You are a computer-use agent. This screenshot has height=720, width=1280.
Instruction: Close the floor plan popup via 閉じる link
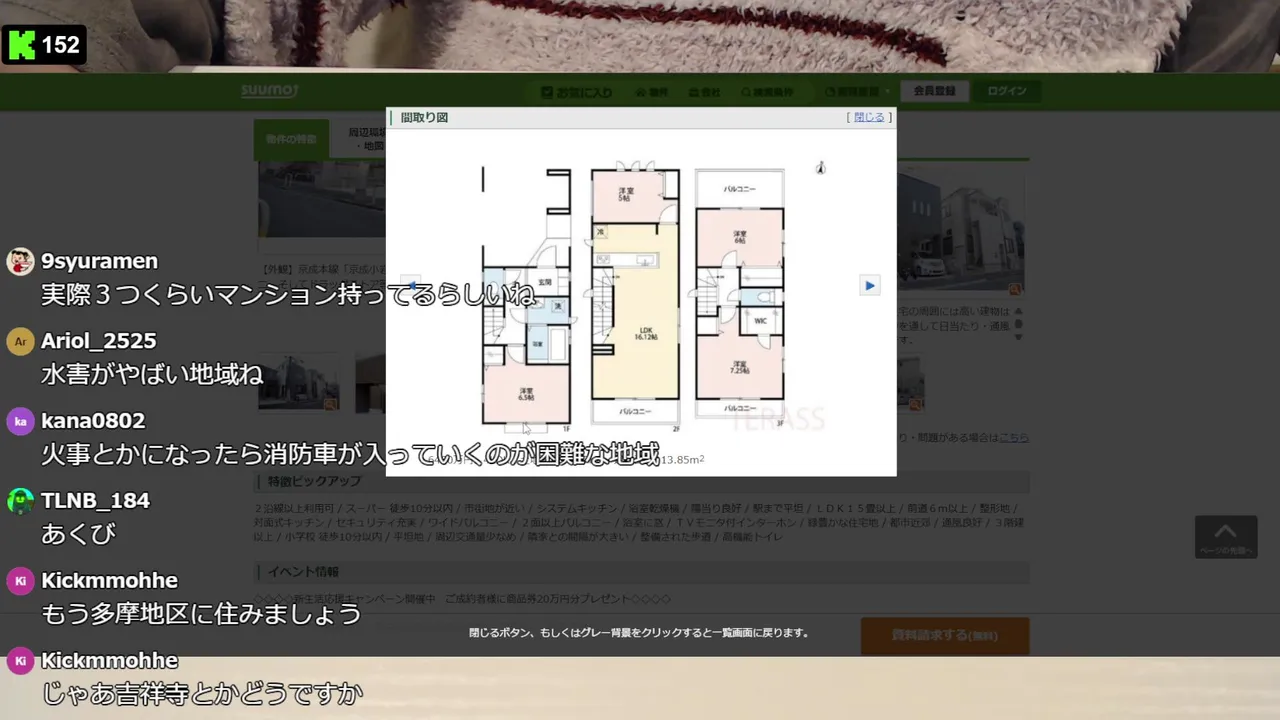pos(869,117)
